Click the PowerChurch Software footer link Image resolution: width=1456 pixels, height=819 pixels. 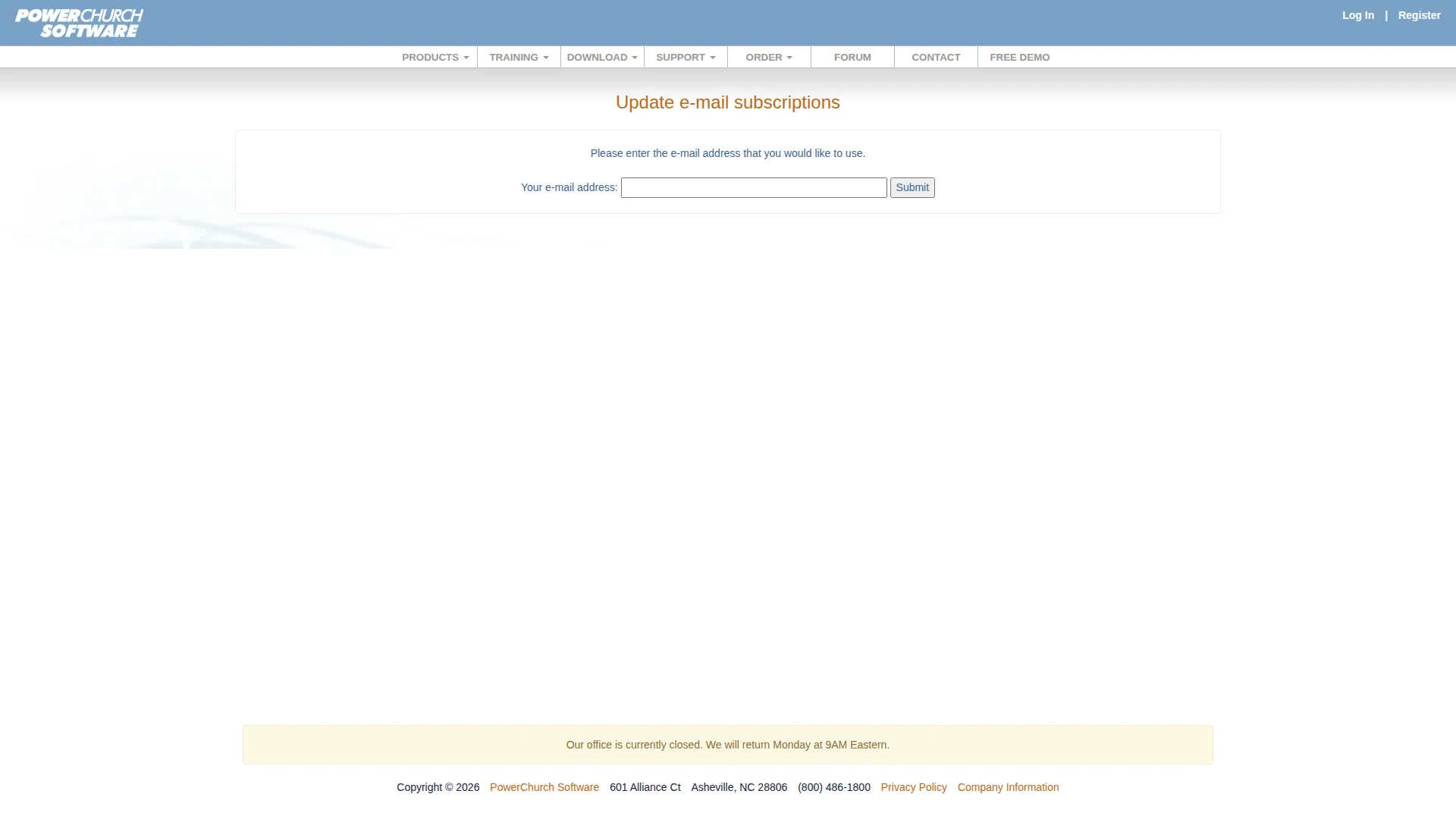point(544,787)
